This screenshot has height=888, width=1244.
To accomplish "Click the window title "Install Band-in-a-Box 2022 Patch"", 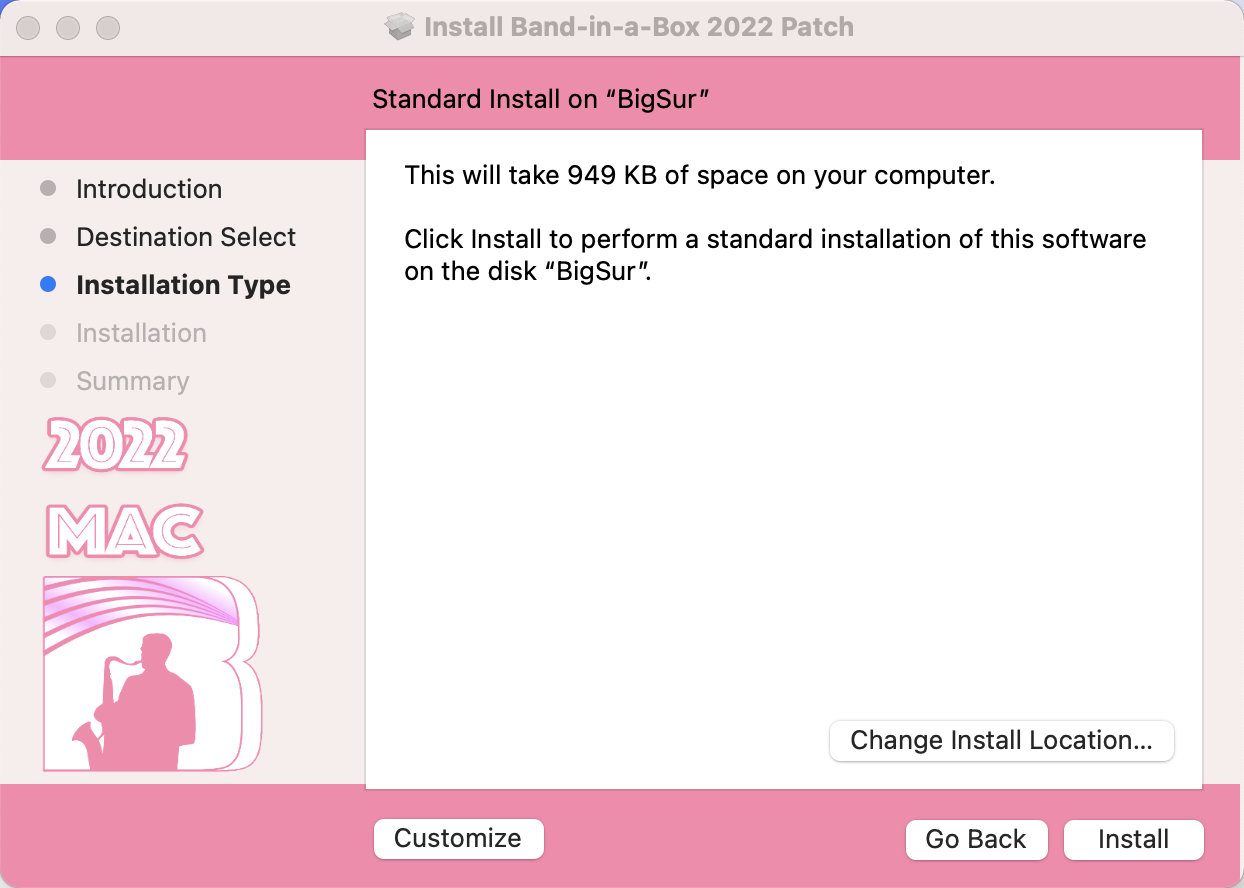I will 639,26.
